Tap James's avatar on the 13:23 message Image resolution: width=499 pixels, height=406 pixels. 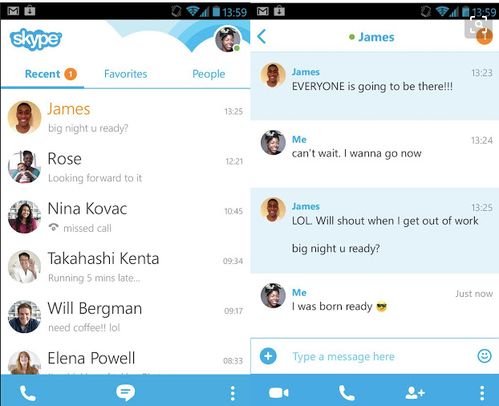(273, 76)
